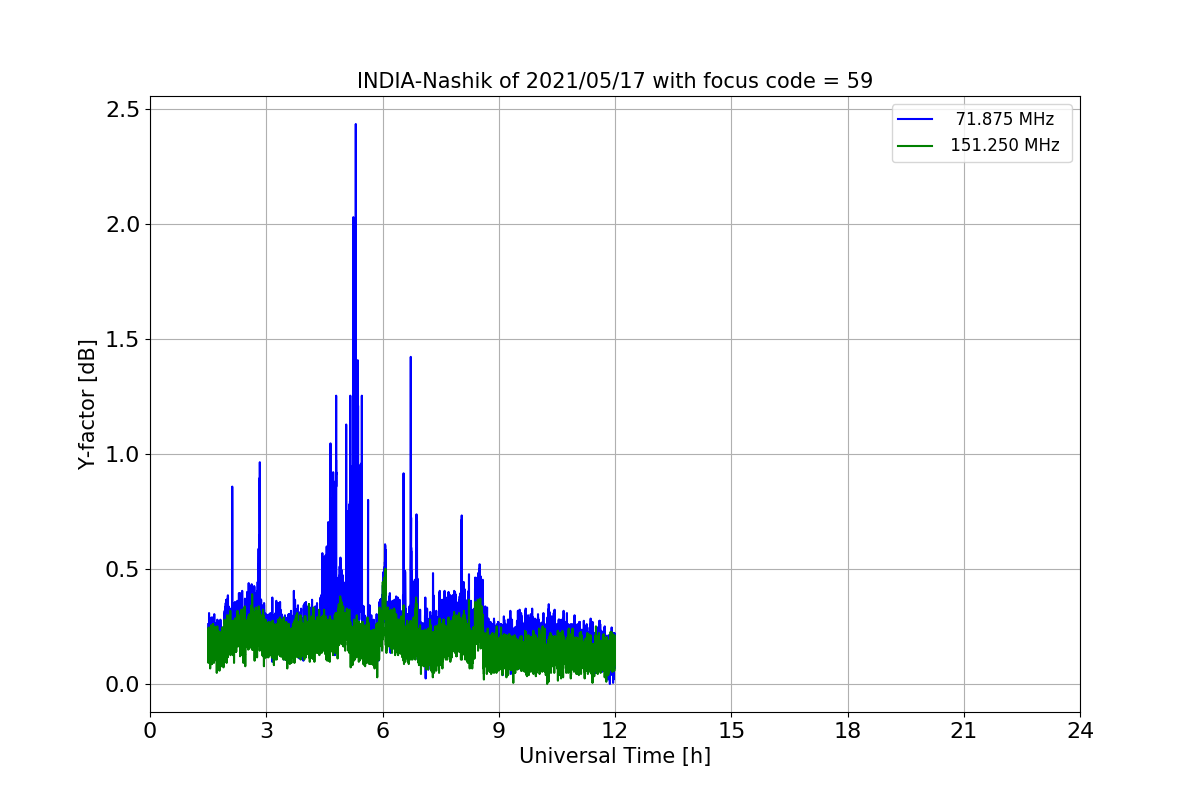Select the 71.875 MHz legend label
This screenshot has height=800, width=1200.
click(x=1005, y=119)
